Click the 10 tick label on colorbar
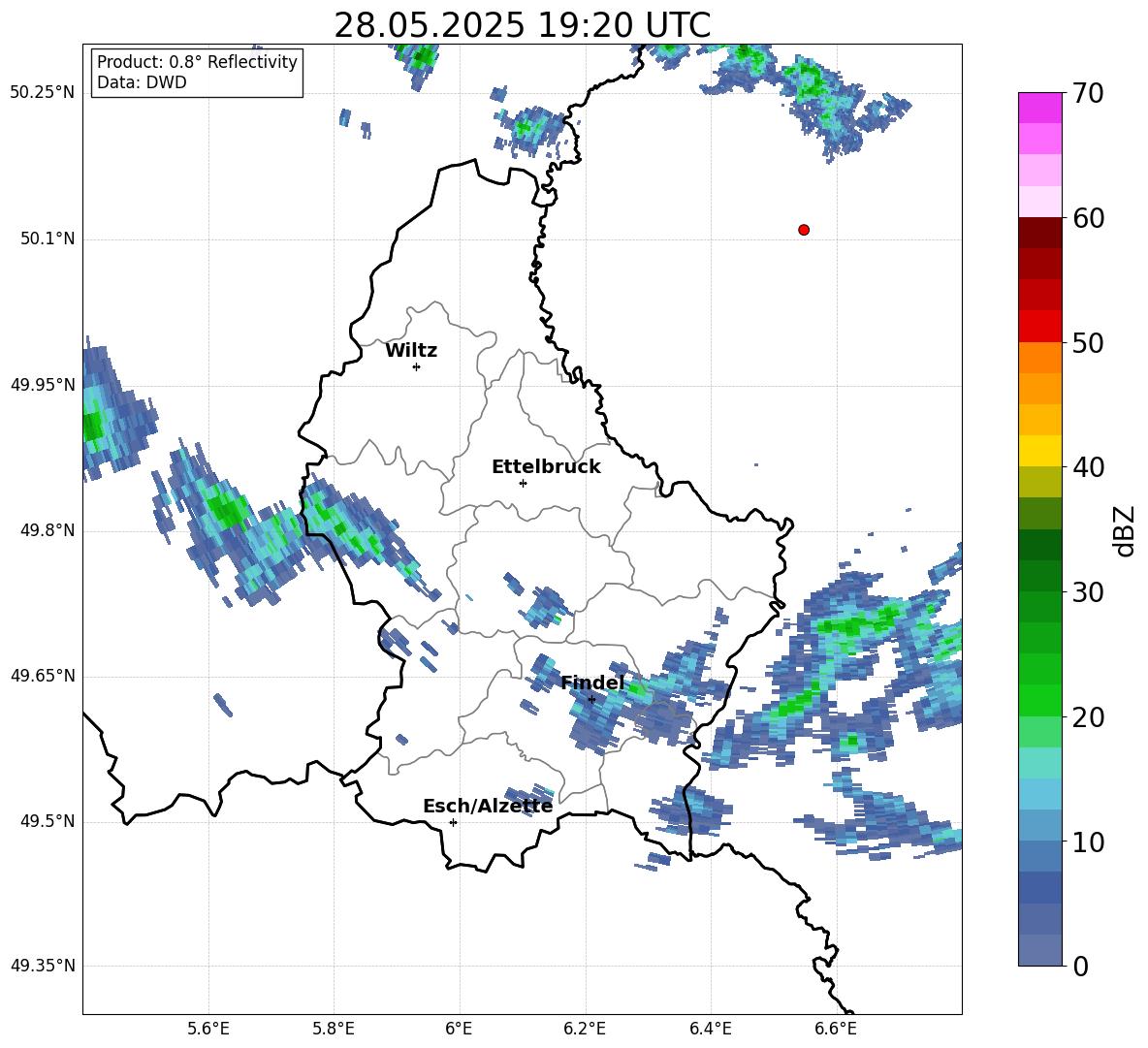The height and width of the screenshot is (1048, 1148). pyautogui.click(x=1088, y=842)
